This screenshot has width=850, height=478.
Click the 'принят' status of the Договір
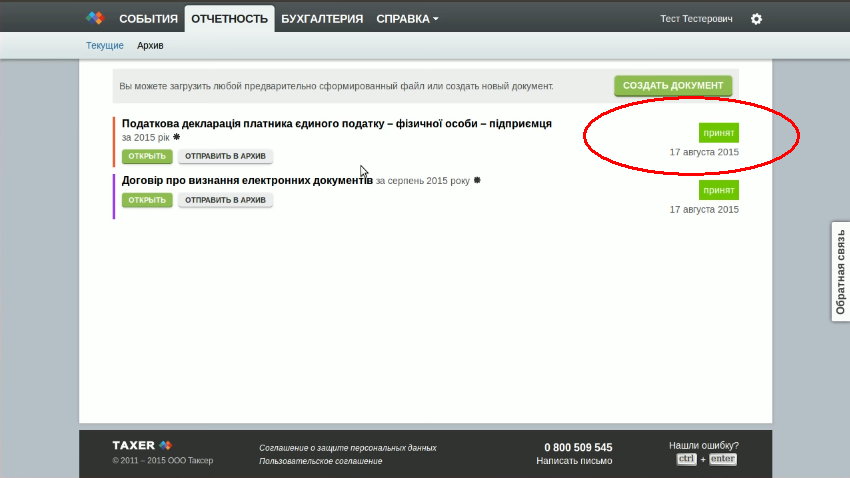click(718, 190)
